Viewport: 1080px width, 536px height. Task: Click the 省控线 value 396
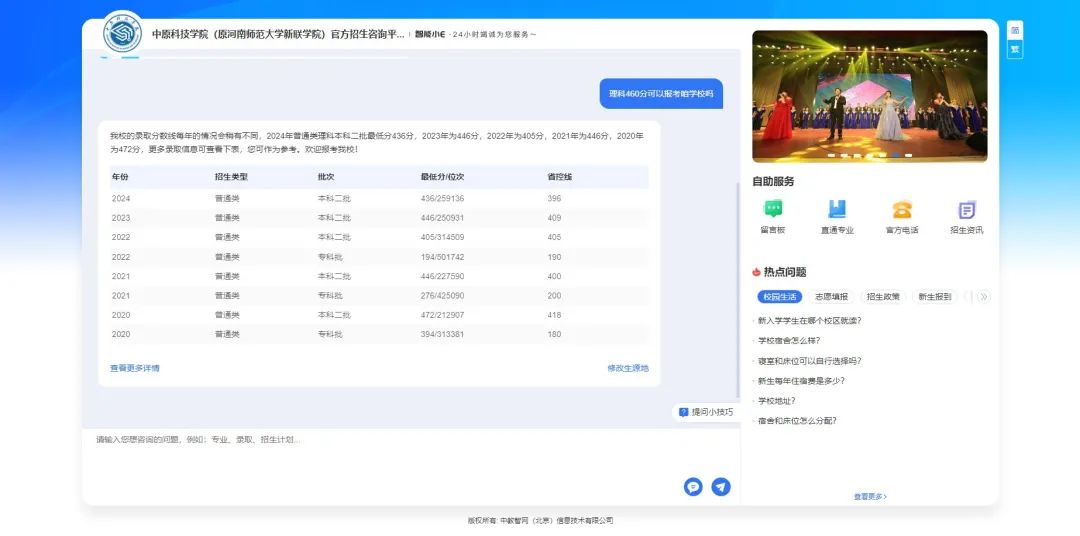(x=554, y=198)
